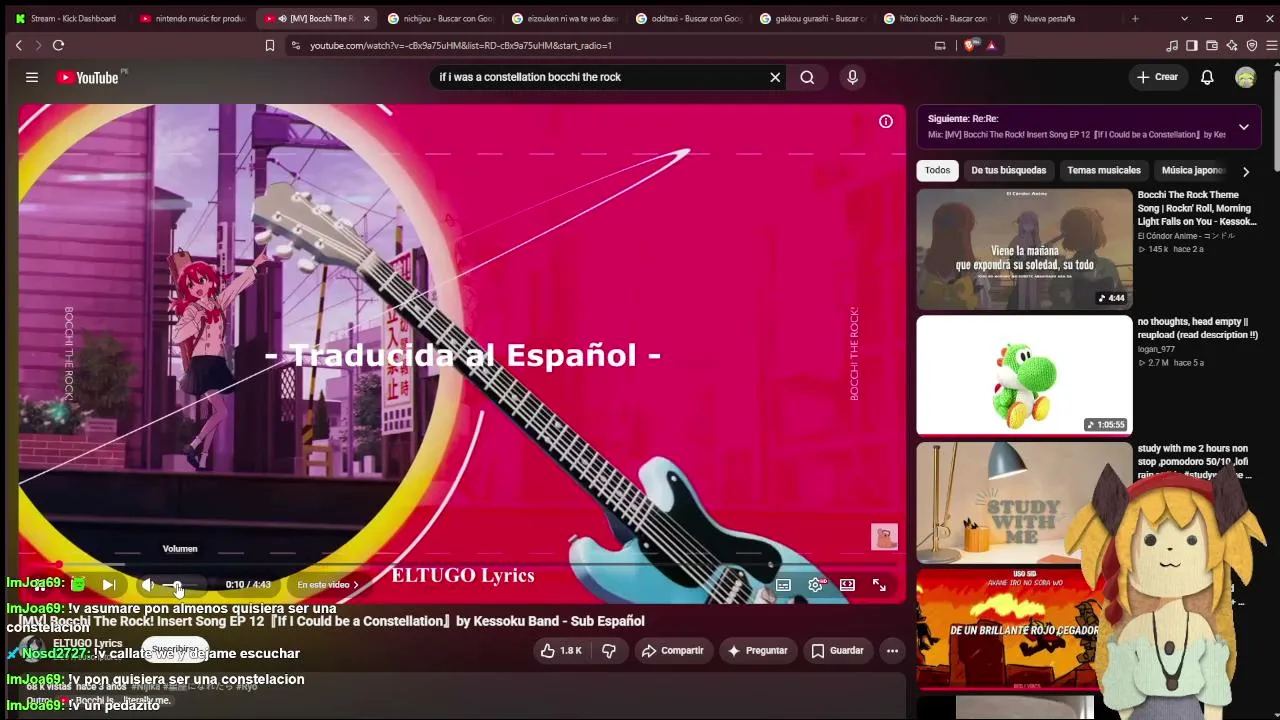Image resolution: width=1280 pixels, height=720 pixels.
Task: Switch to the oddtaxi Google search tab
Action: (x=689, y=18)
